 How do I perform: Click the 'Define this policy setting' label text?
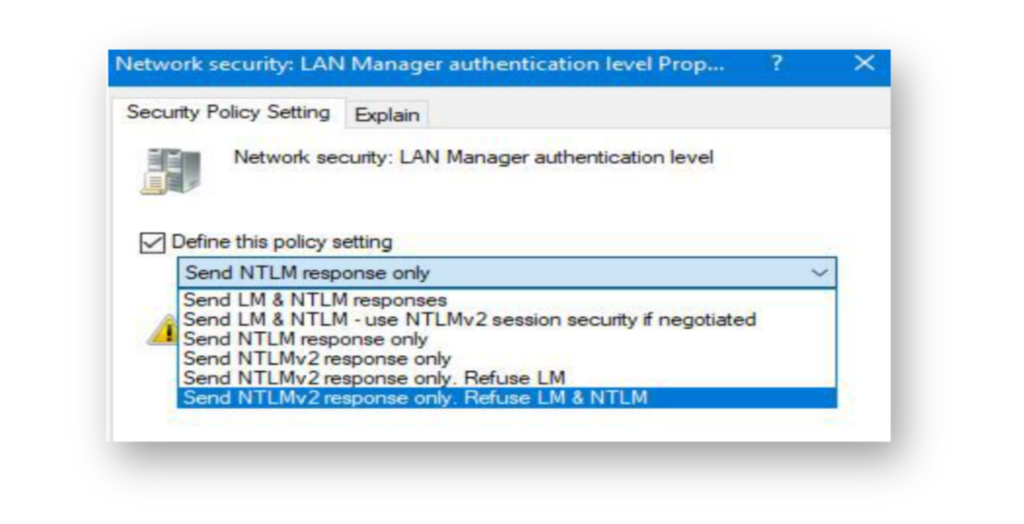point(281,242)
